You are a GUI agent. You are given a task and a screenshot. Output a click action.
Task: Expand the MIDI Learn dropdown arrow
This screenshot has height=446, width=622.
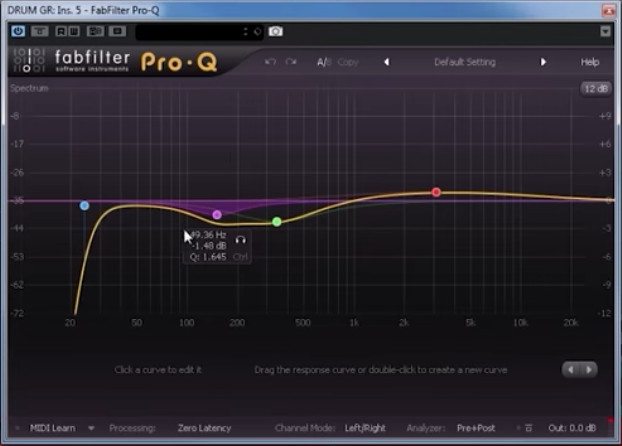[x=91, y=428]
